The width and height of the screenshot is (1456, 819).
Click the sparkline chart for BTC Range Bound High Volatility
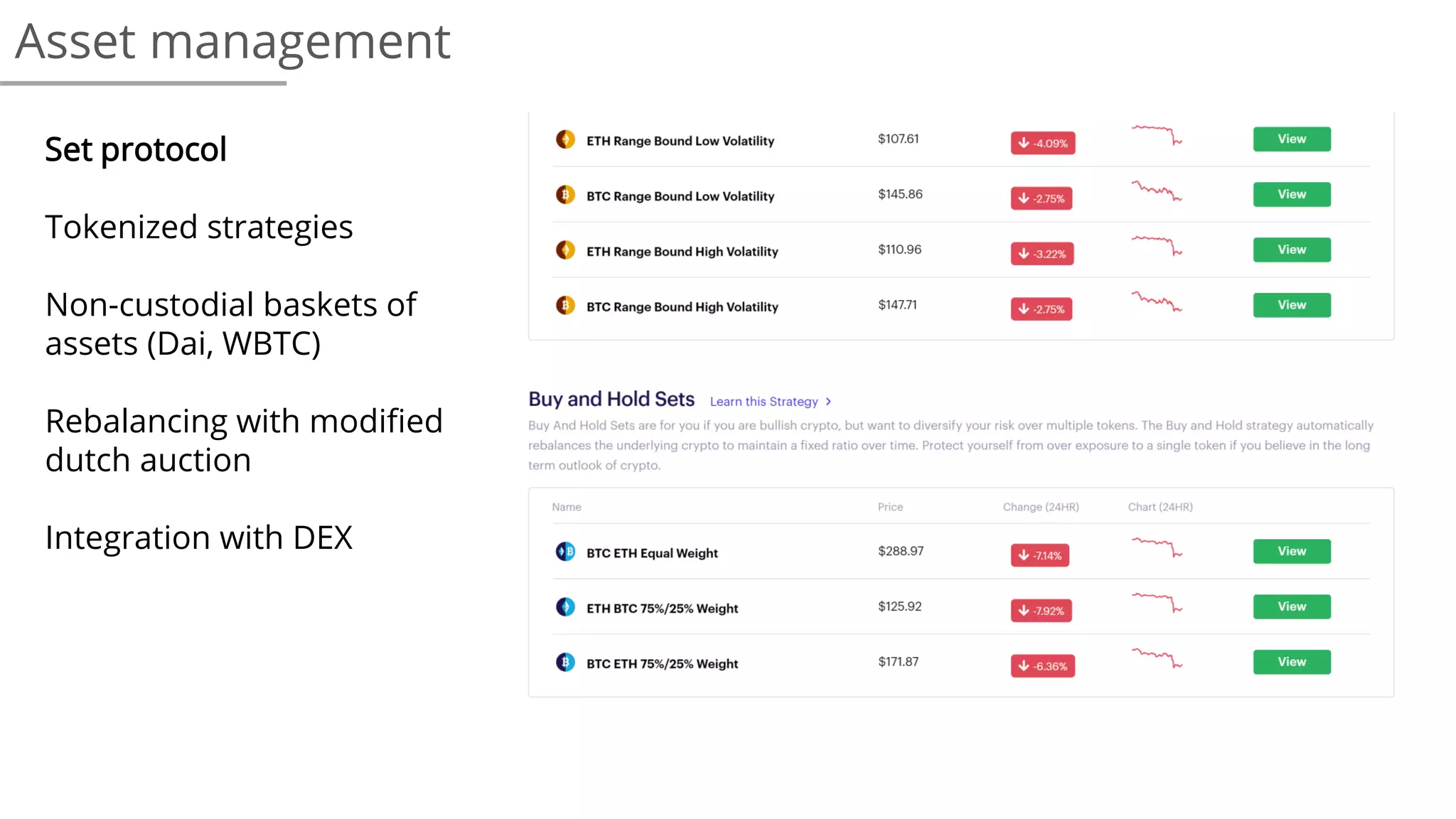1157,302
